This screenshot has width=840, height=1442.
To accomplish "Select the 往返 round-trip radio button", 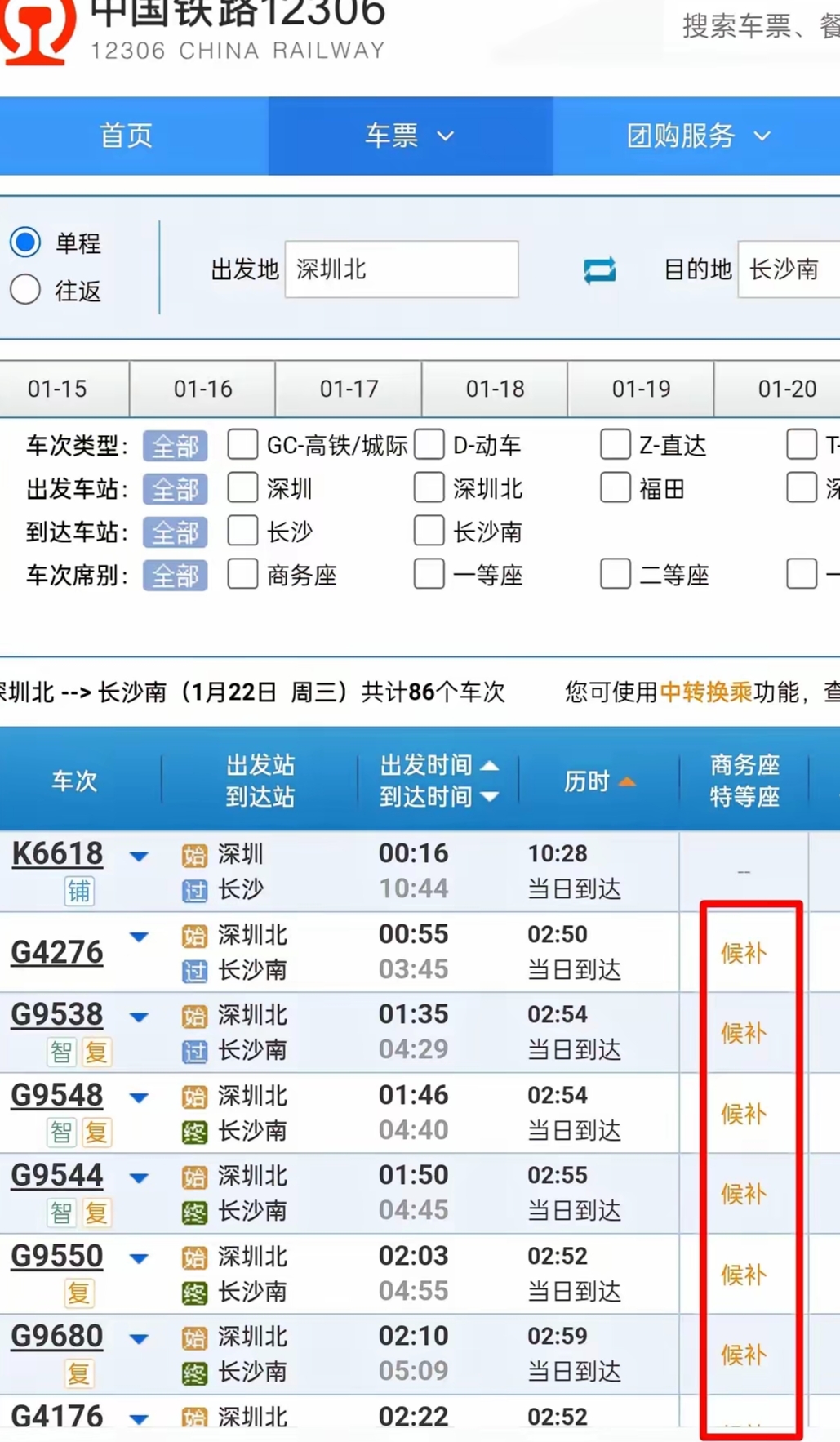I will pos(25,289).
